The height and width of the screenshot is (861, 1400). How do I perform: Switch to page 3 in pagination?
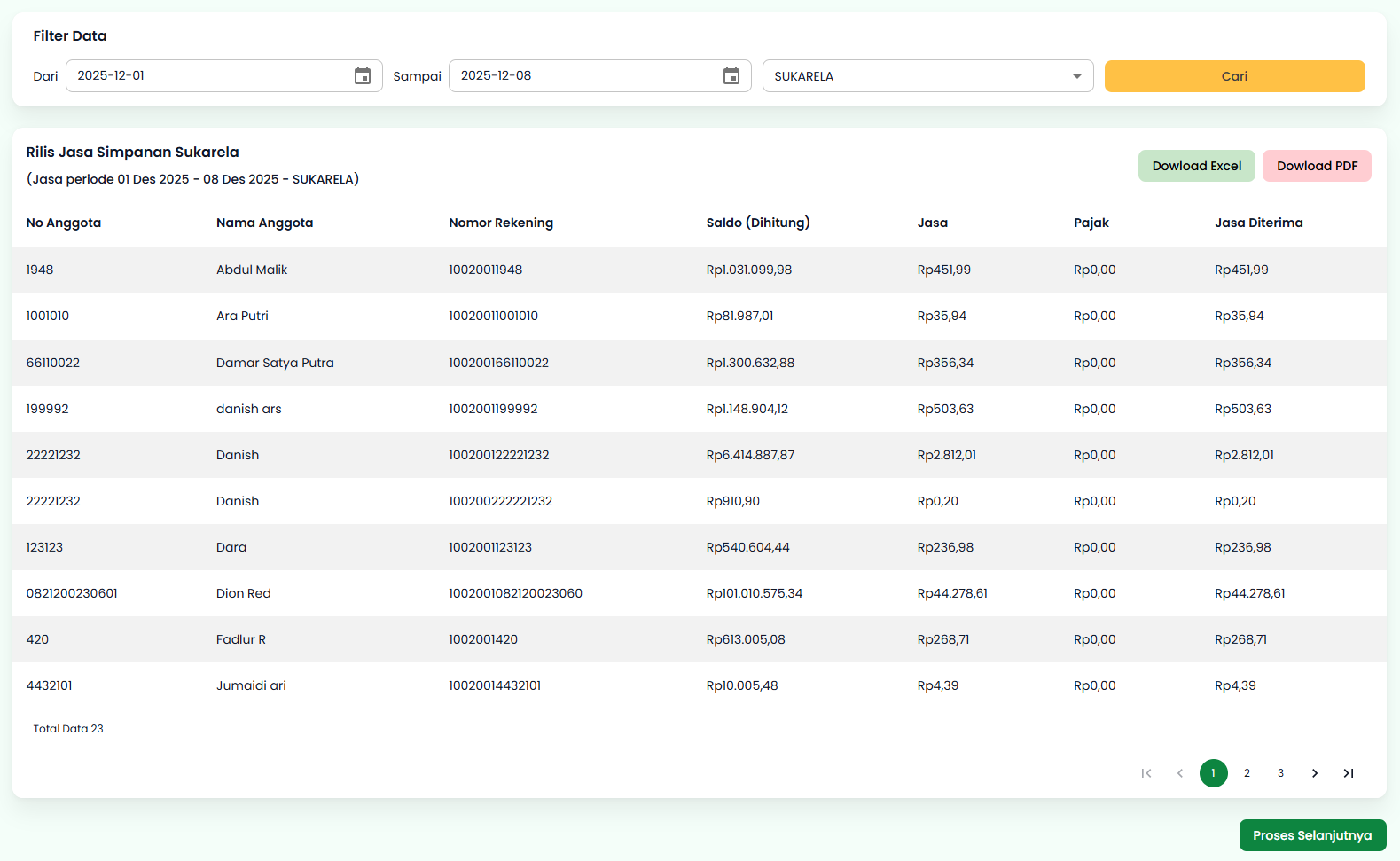point(1281,773)
